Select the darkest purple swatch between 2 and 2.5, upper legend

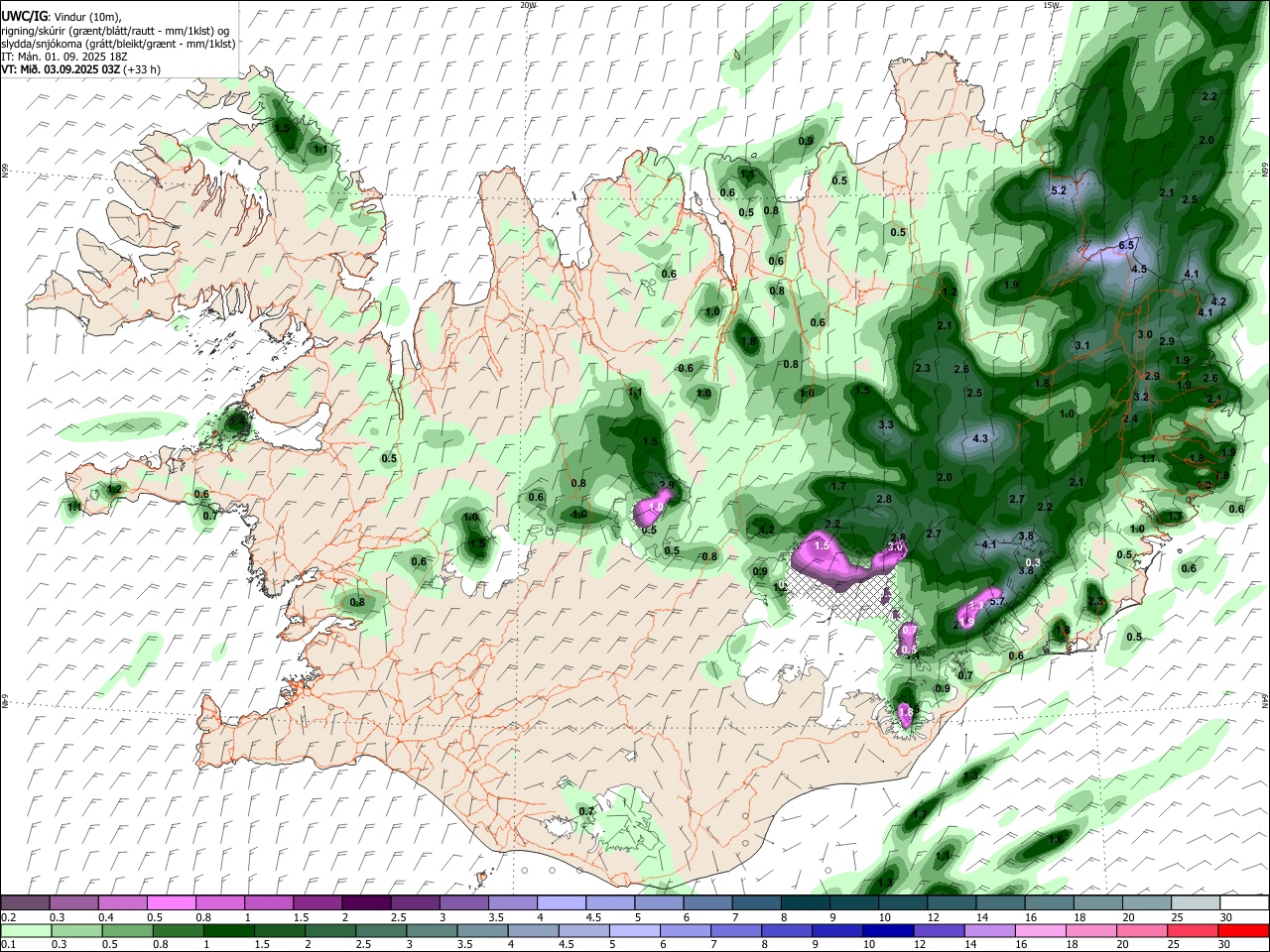[x=366, y=902]
